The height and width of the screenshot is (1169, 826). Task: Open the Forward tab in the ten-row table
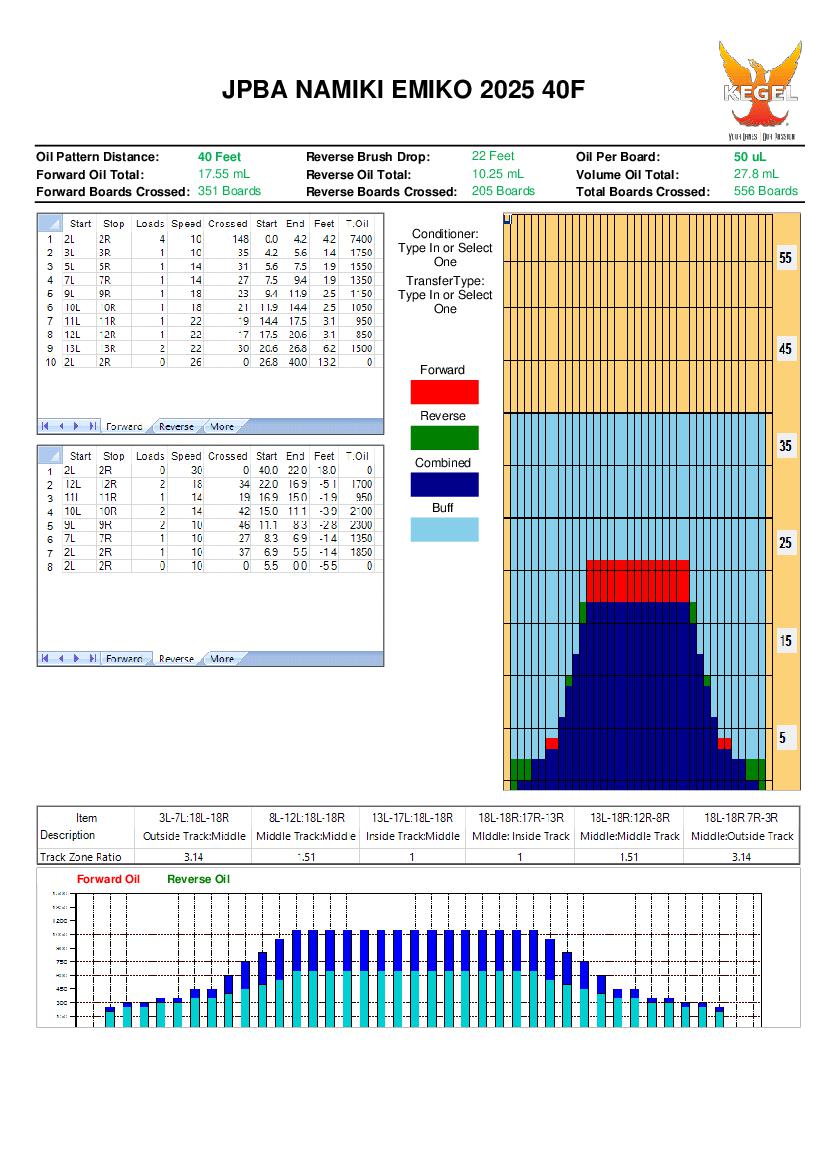pos(124,426)
